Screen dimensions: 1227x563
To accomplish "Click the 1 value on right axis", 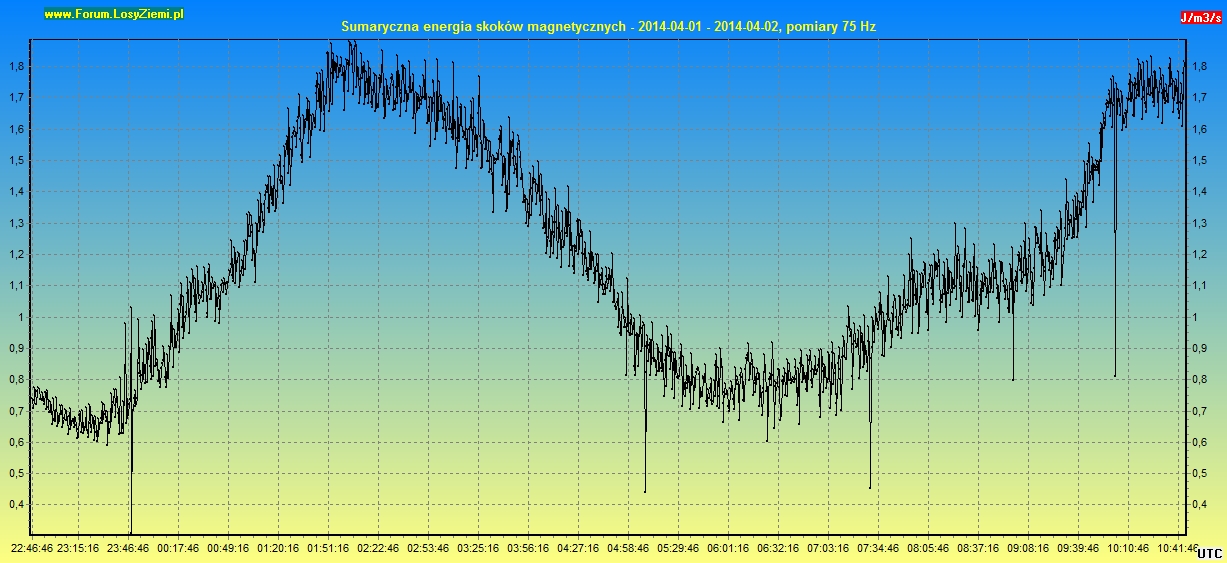I will [x=1195, y=317].
